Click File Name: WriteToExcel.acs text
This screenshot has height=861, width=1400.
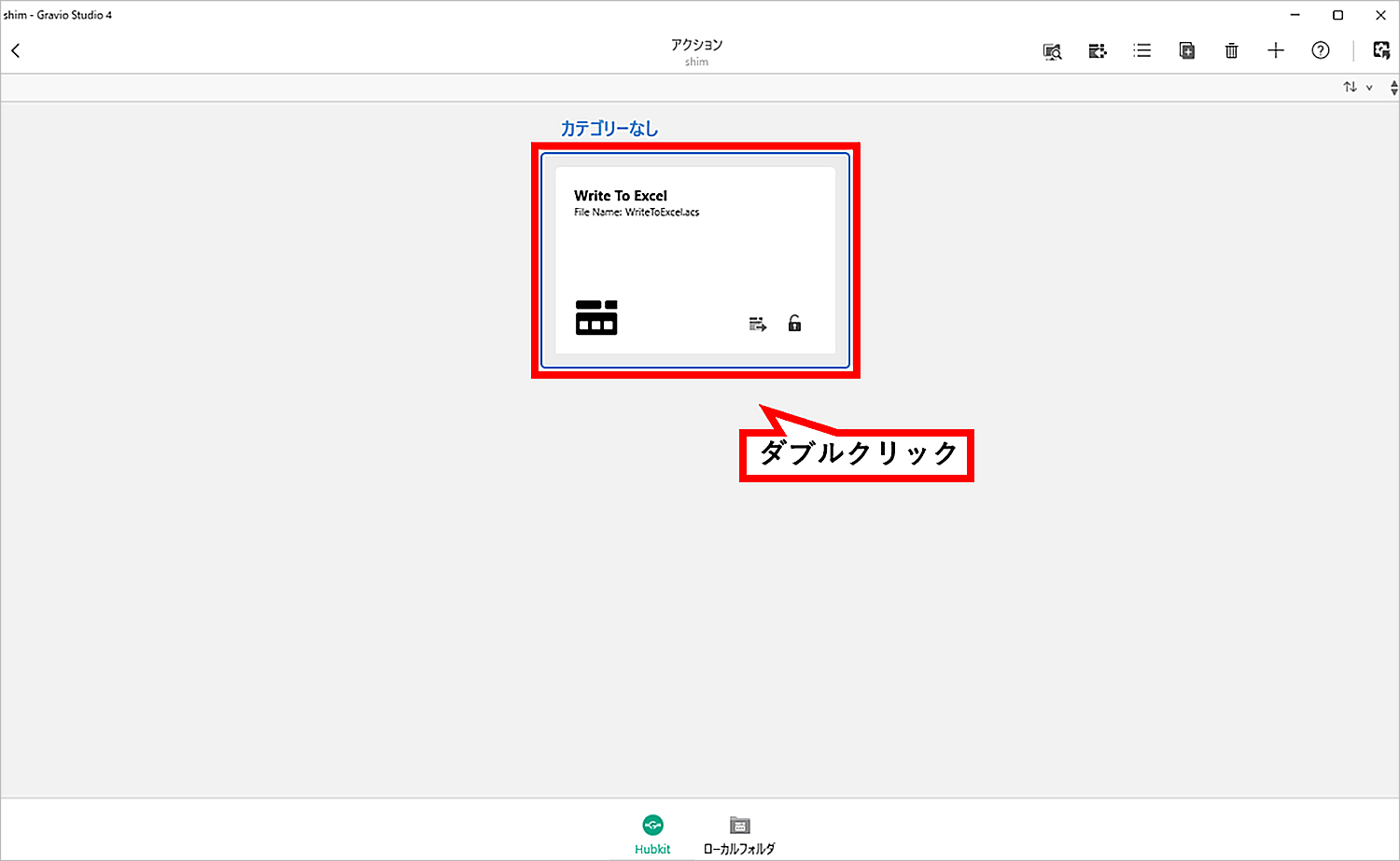click(637, 213)
